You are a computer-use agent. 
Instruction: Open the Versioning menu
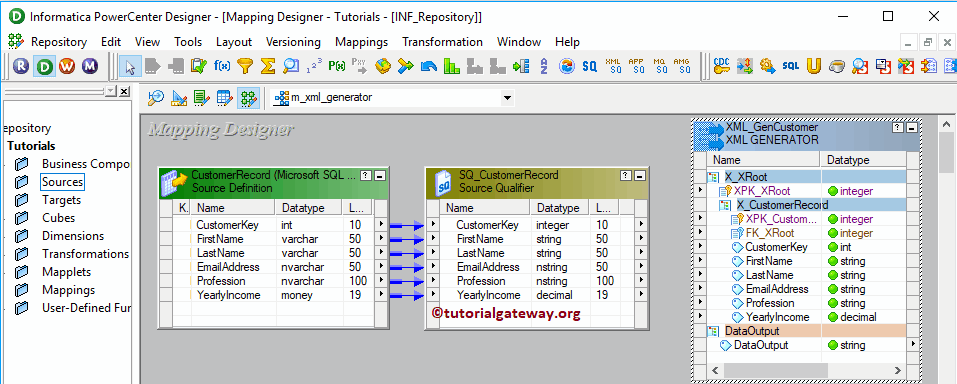[x=294, y=42]
